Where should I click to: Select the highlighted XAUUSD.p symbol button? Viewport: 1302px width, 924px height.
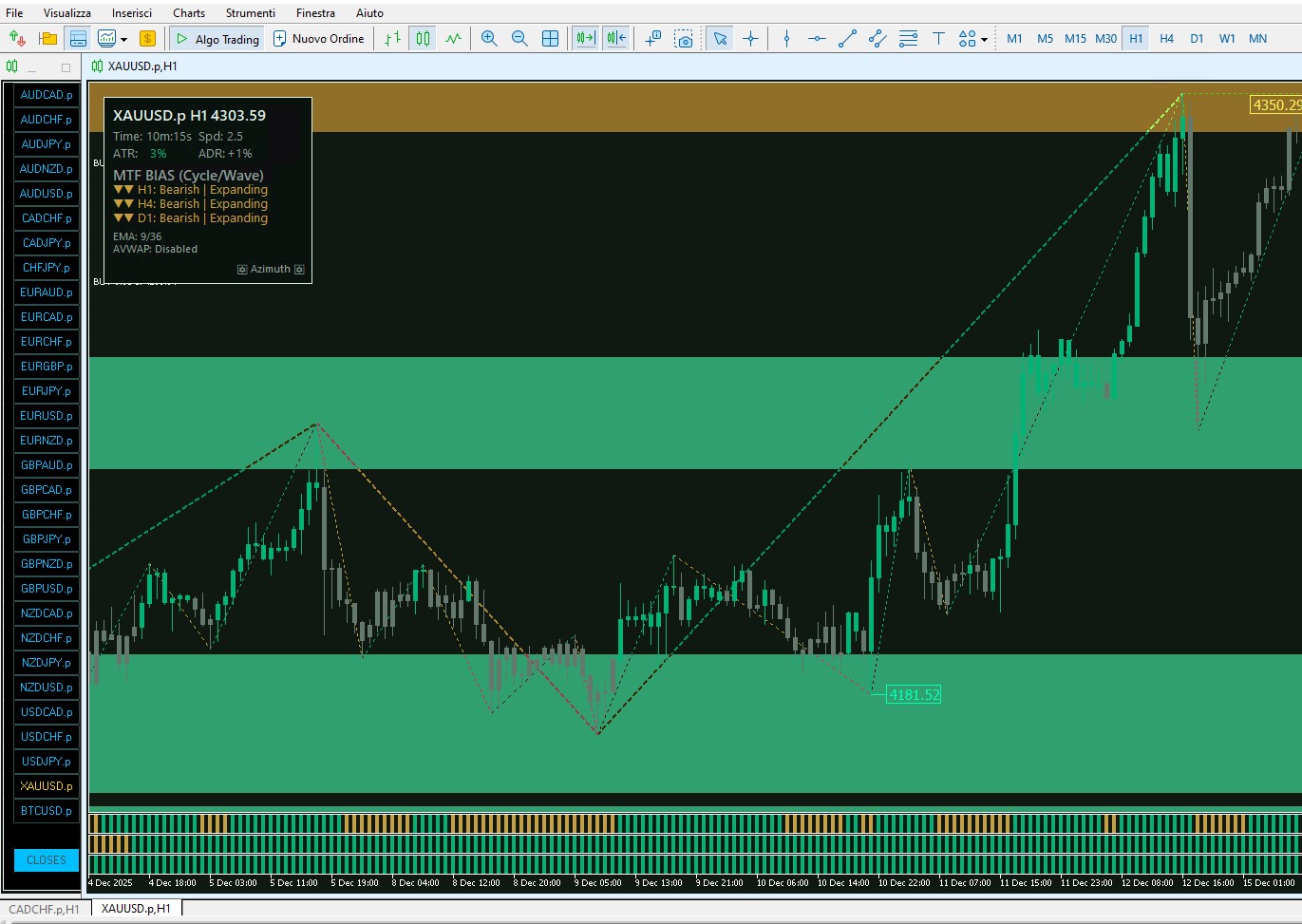(x=47, y=786)
